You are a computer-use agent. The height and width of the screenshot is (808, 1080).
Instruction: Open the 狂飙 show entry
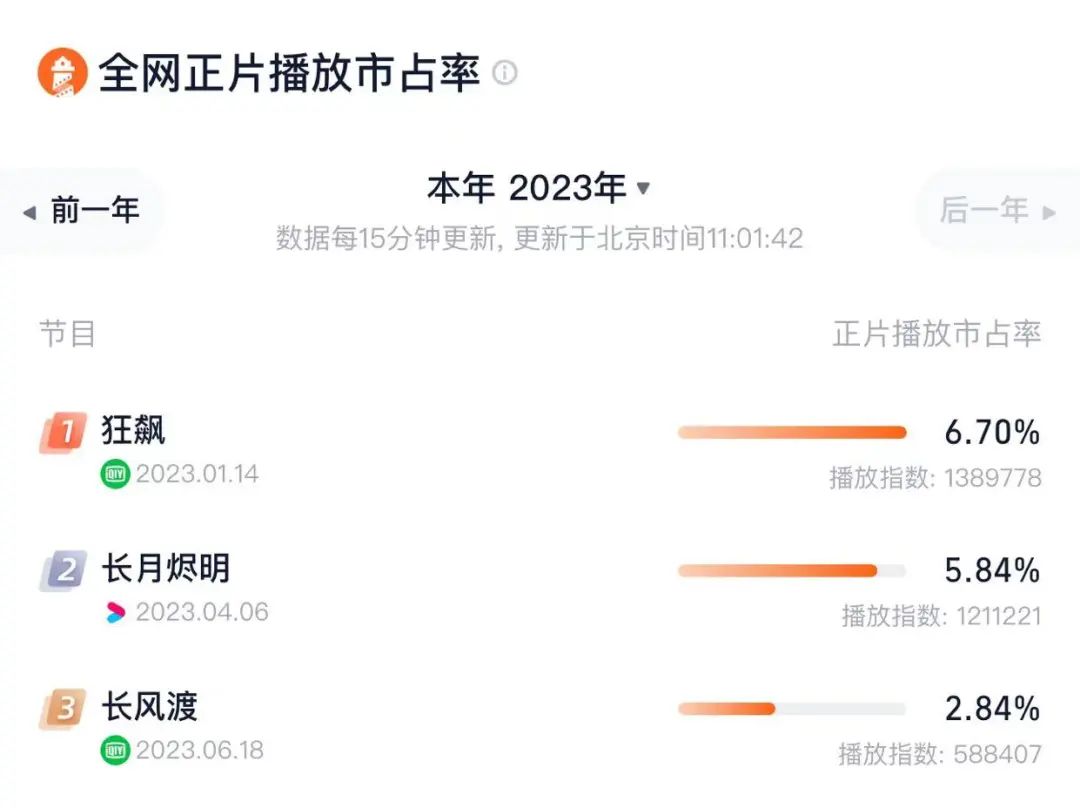pyautogui.click(x=134, y=431)
